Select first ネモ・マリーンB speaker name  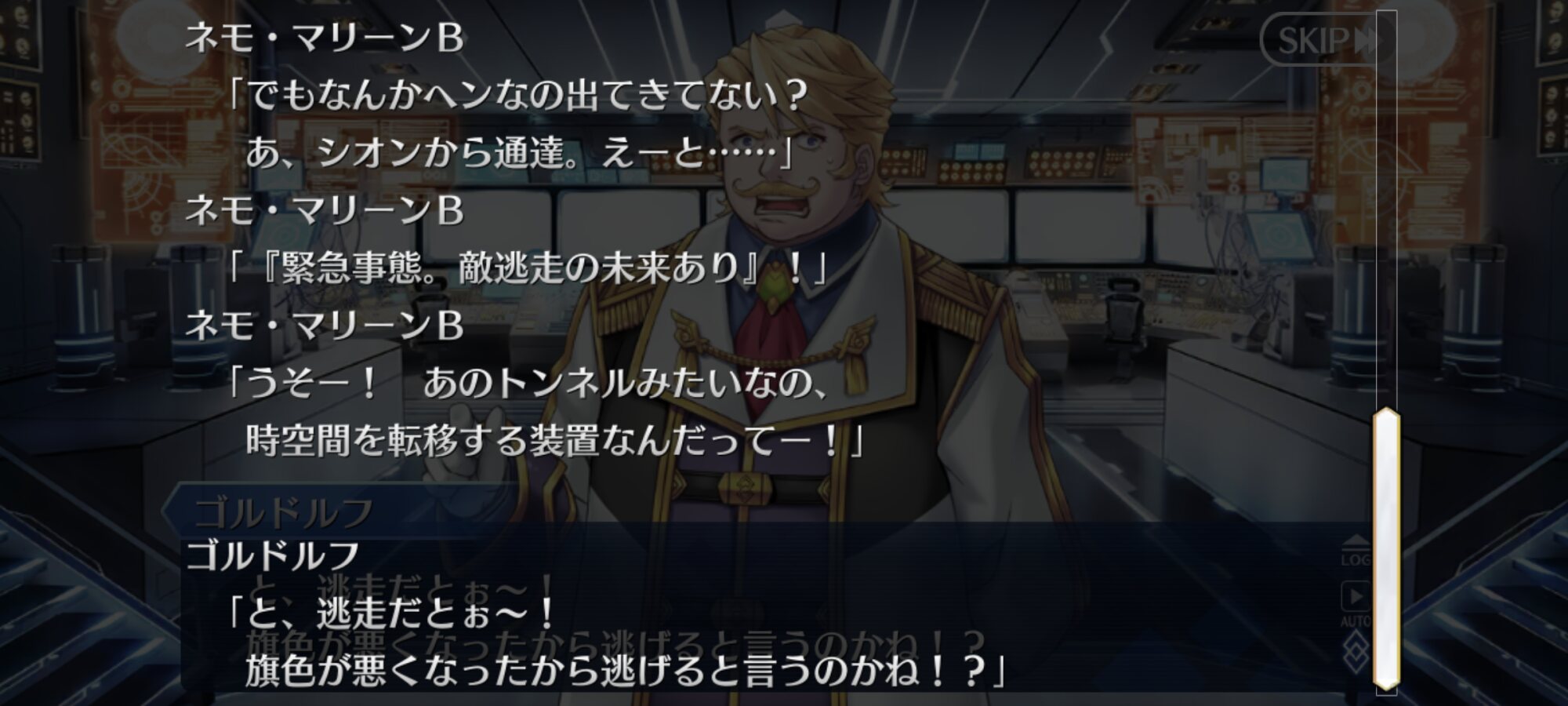point(324,38)
